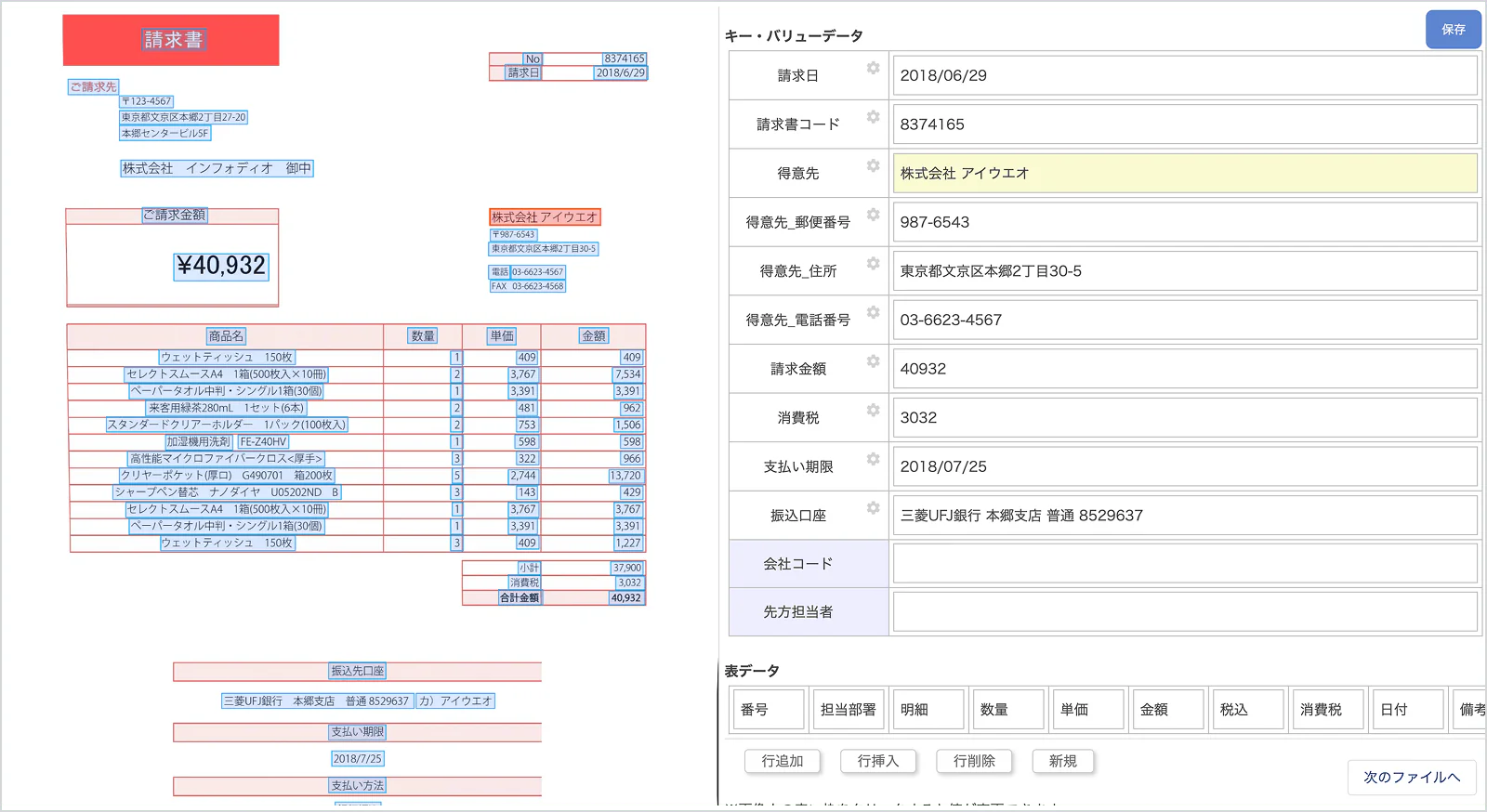Click the 新規 button
1487x812 pixels.
(x=1063, y=761)
